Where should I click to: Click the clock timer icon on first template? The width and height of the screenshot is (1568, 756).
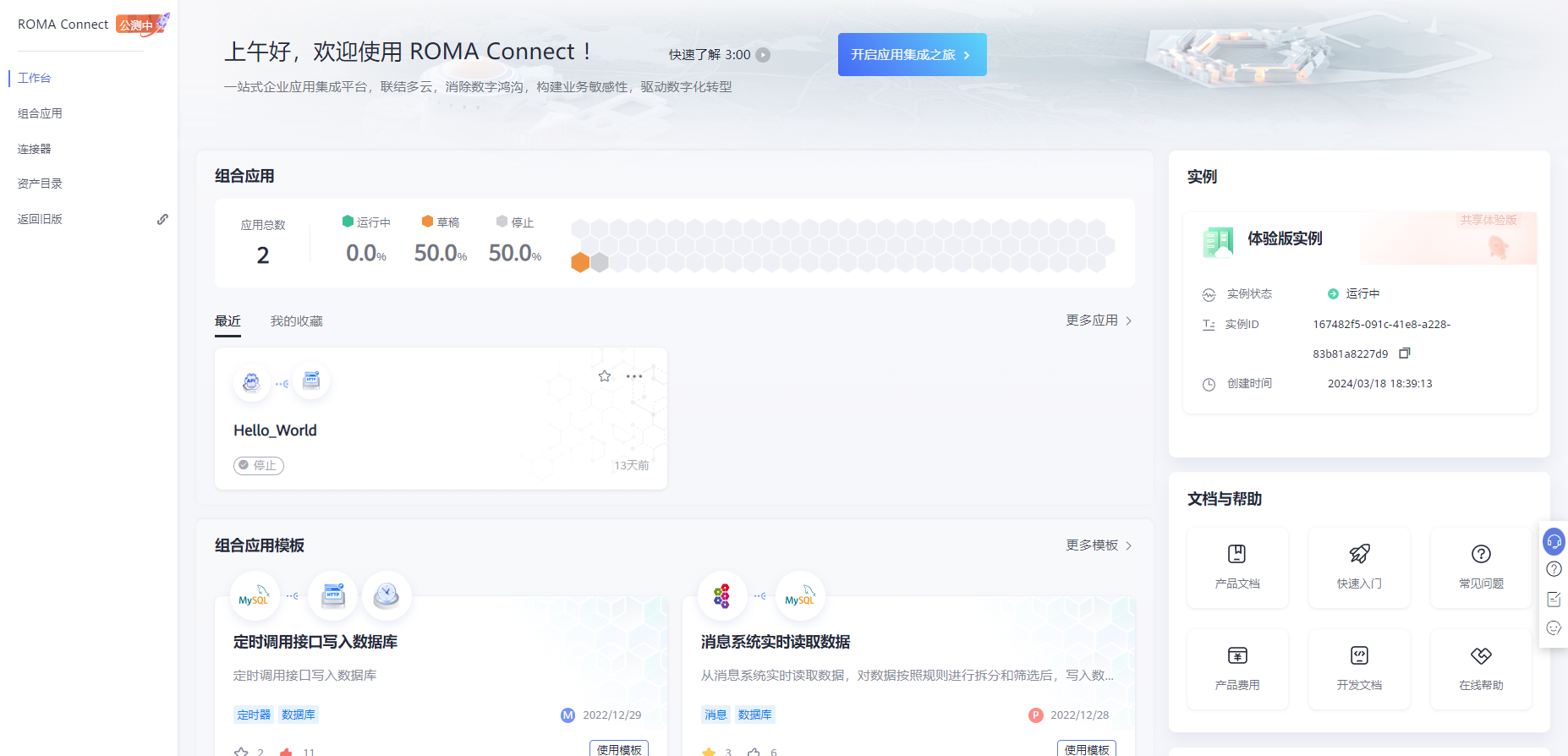387,596
